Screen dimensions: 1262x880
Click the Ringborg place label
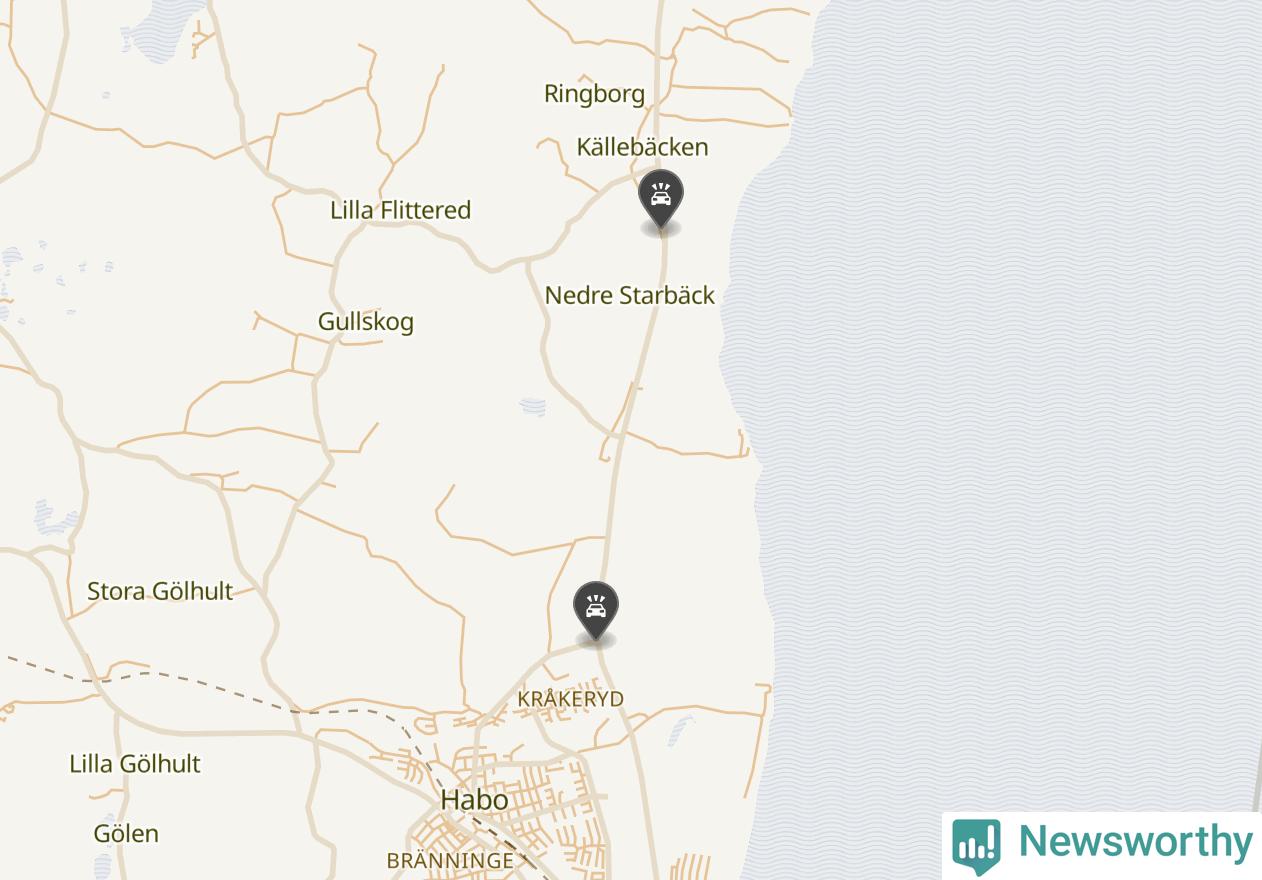point(594,94)
